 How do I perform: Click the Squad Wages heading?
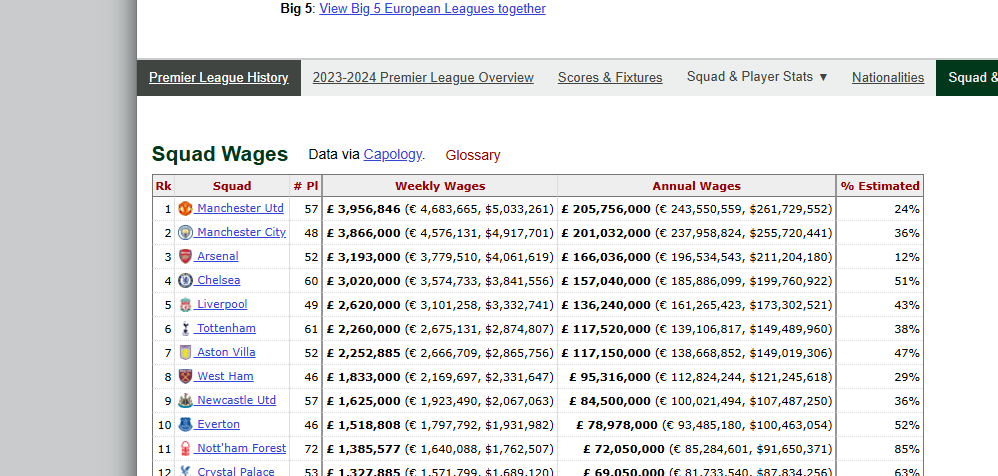pos(220,154)
